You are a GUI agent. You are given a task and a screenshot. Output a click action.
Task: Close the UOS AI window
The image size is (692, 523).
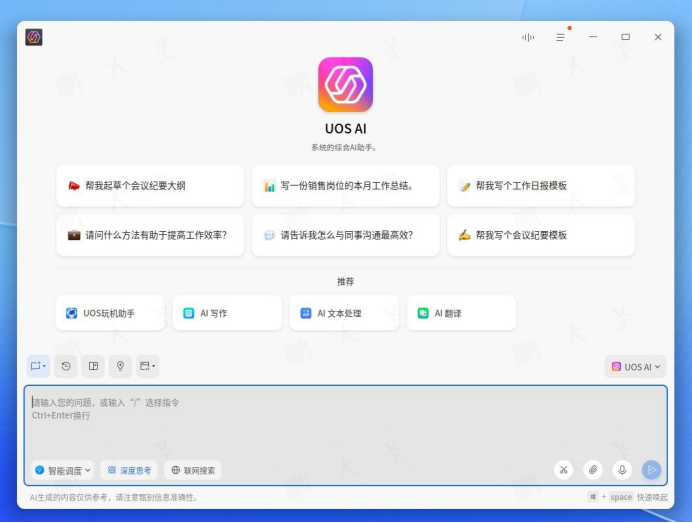(658, 37)
